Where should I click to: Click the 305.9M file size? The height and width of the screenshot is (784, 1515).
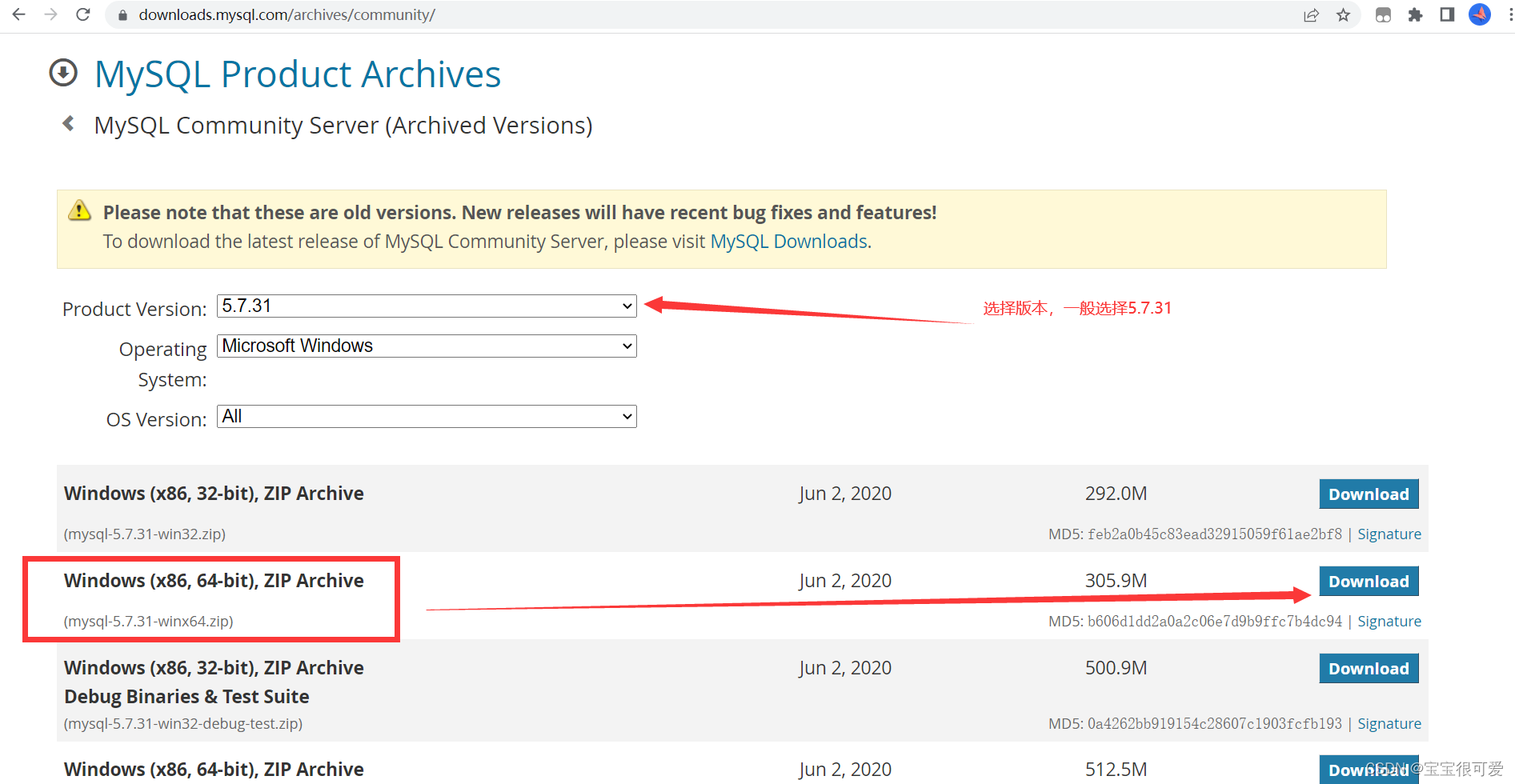tap(1116, 581)
